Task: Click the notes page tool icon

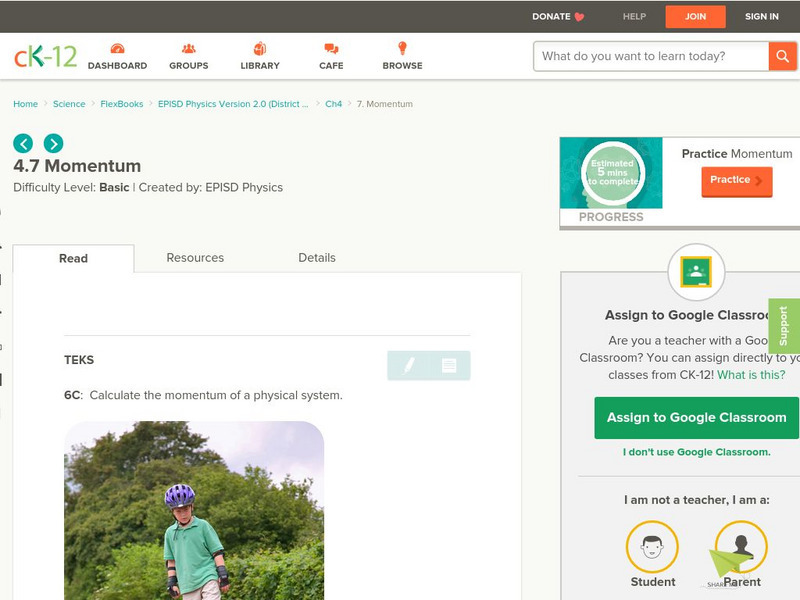Action: pyautogui.click(x=449, y=365)
